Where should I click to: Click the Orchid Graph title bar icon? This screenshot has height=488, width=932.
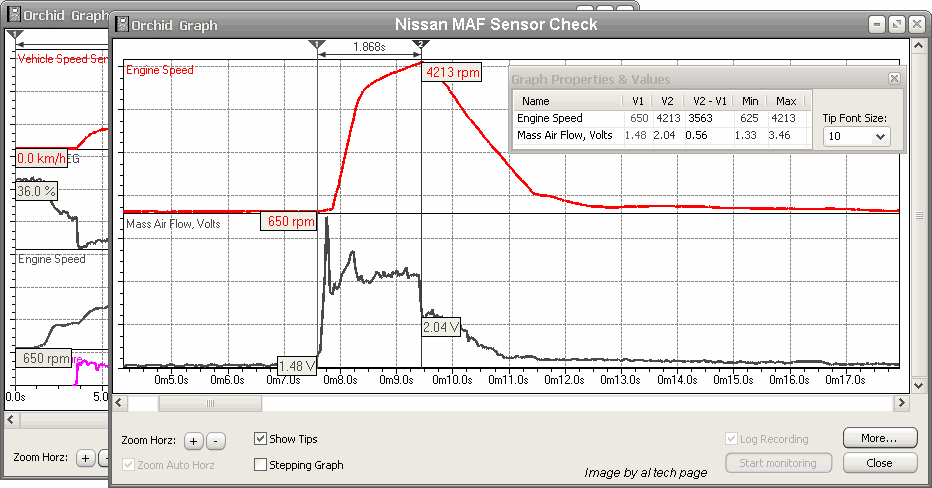point(122,24)
